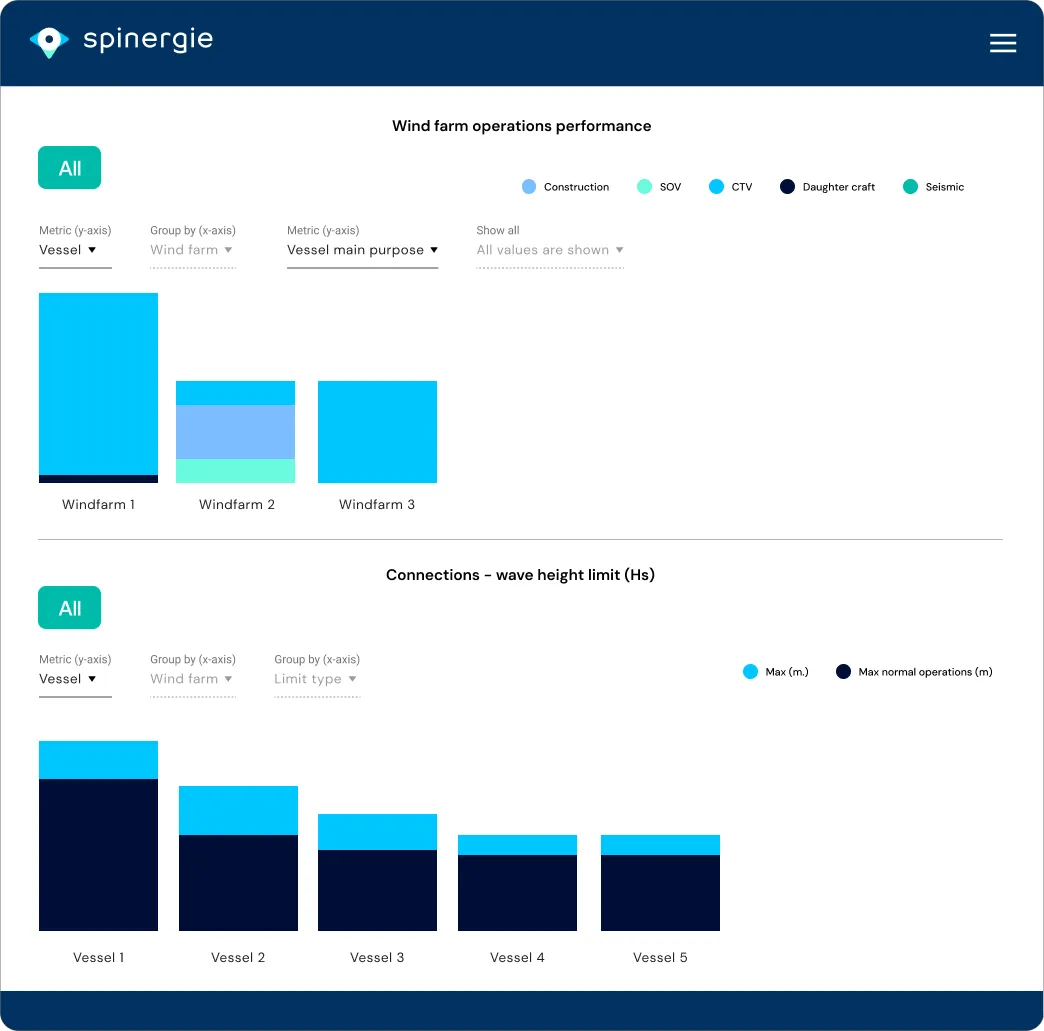Toggle Max normal operations (m) legend dot
Screen dimensions: 1044x1031
(x=843, y=671)
